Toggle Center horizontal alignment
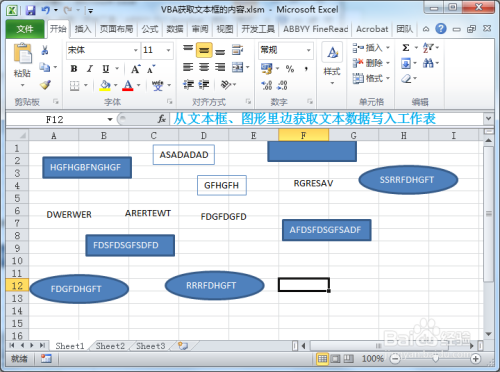The image size is (500, 372). 204,67
